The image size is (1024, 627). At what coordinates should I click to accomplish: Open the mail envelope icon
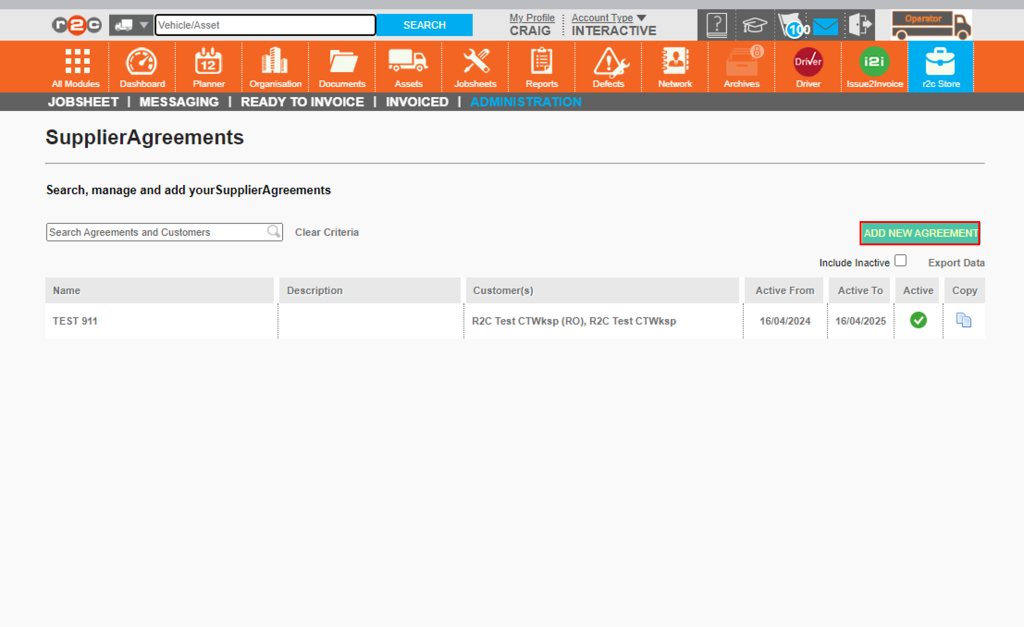click(x=826, y=26)
